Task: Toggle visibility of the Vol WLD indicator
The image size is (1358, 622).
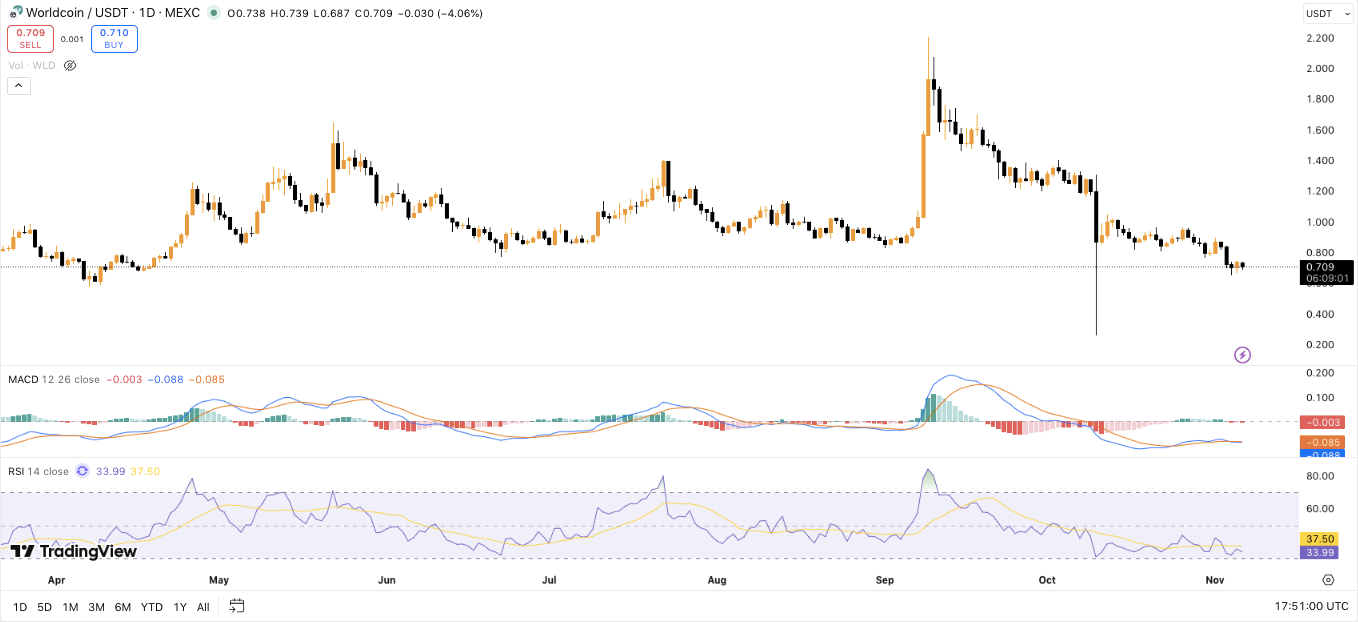Action: (70, 65)
